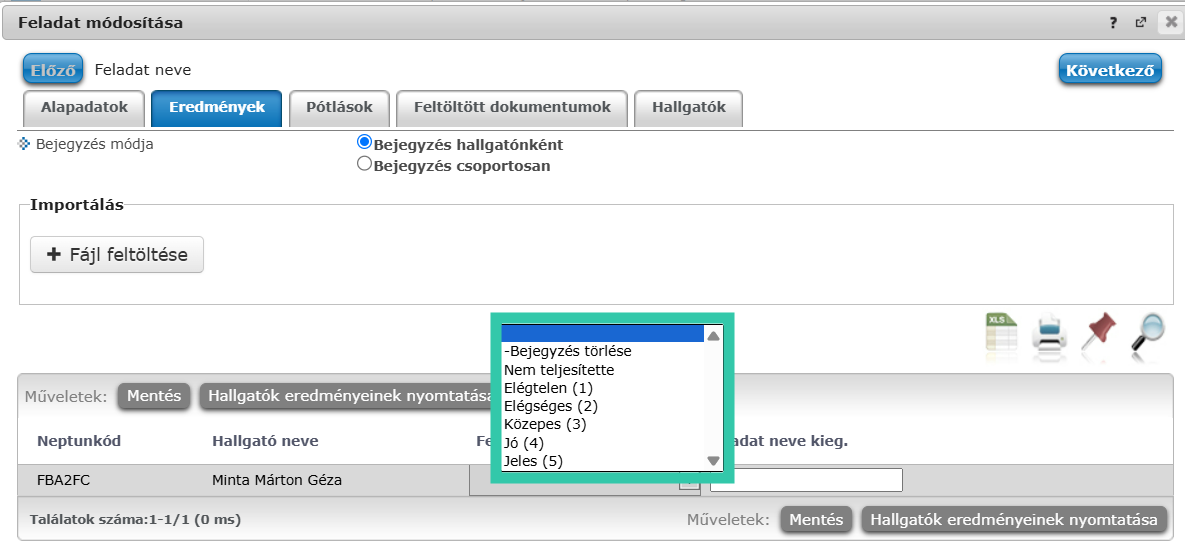Screen dimensions: 1185x551
Task: Close the Feladat módosítása dialog
Action: 1170,22
